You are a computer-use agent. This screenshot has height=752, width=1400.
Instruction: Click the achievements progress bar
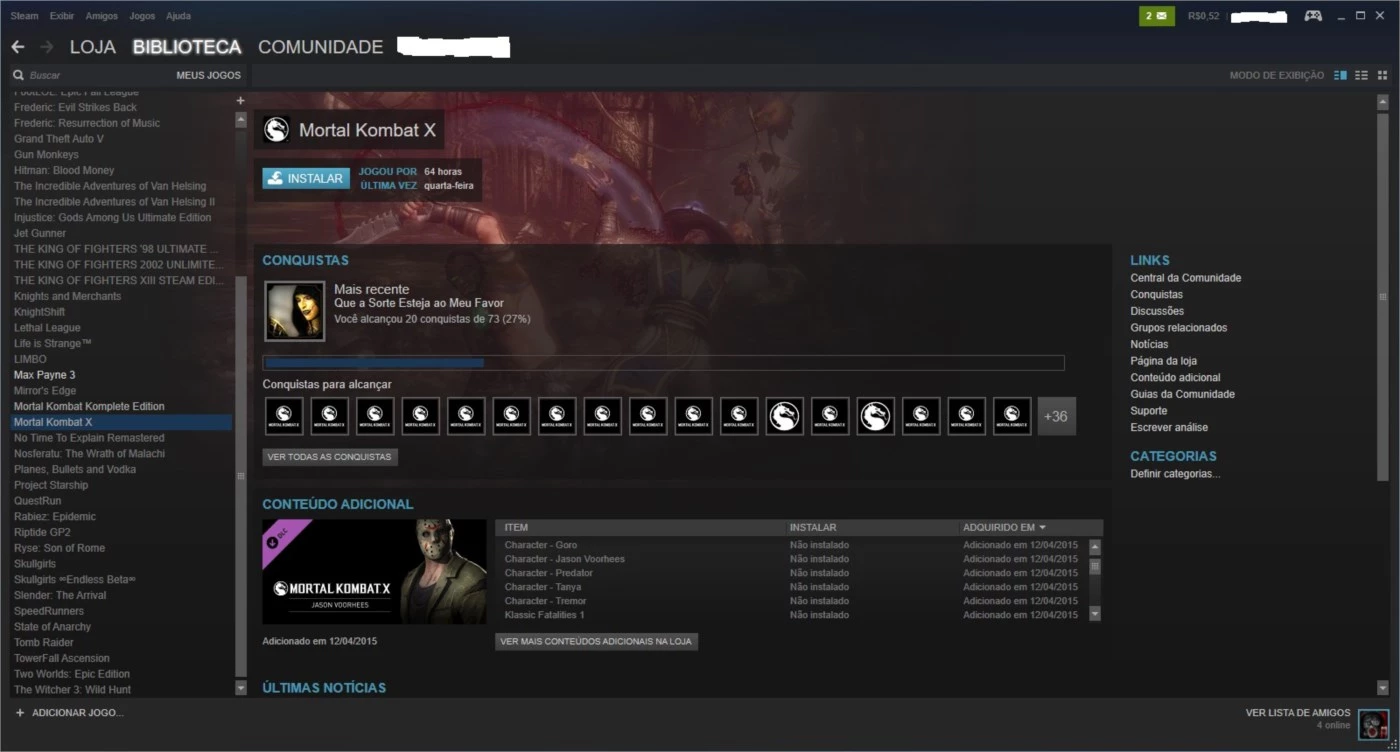tap(663, 363)
